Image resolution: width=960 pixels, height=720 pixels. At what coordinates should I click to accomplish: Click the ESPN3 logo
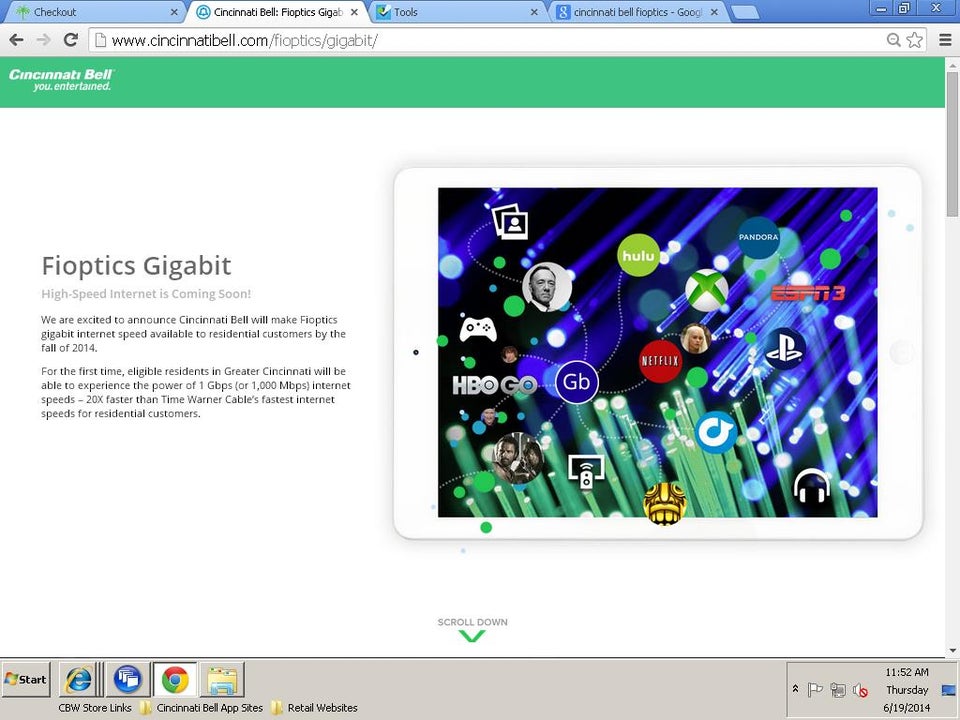point(808,293)
